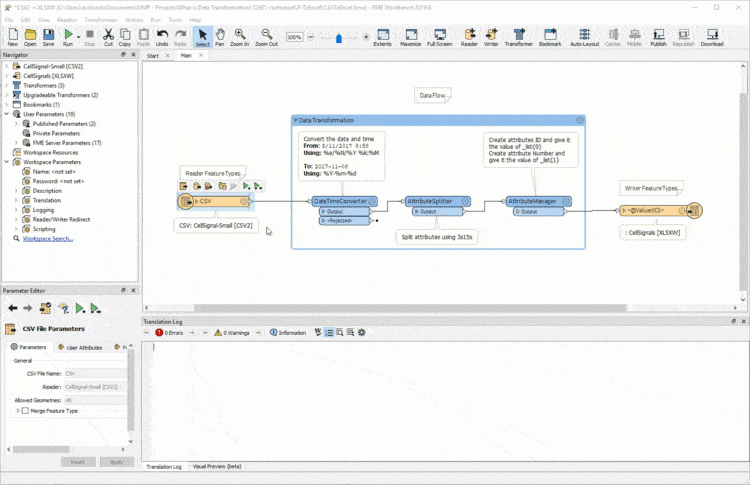
Task: Close the Main canvas tab
Action: [x=201, y=55]
